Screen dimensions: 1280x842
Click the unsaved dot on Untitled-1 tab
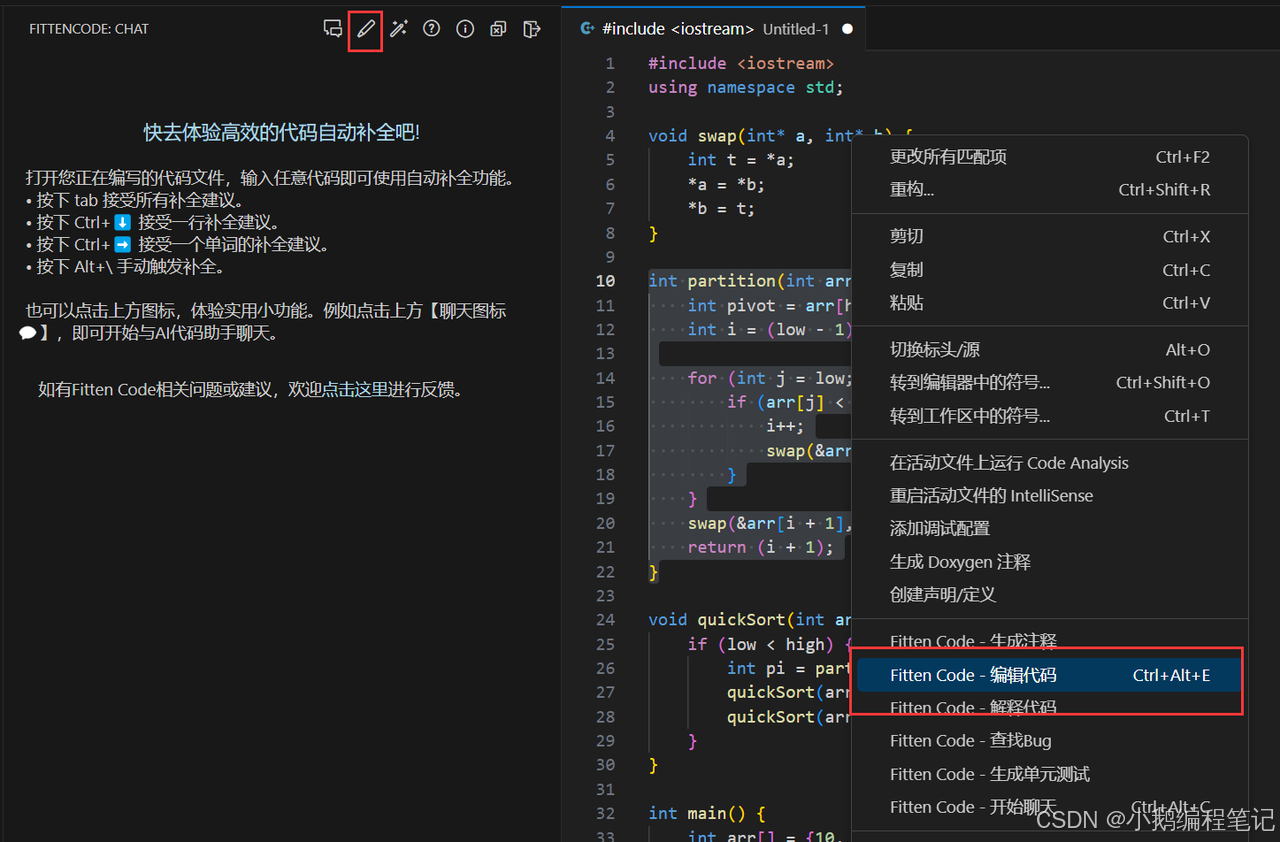(x=848, y=29)
